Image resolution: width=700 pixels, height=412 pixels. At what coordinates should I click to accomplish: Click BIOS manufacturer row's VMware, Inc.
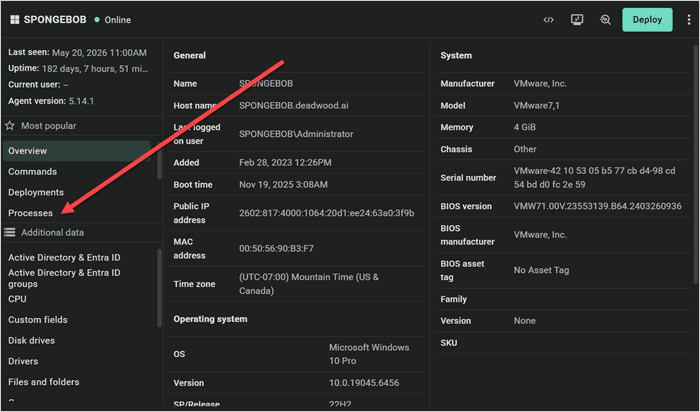click(540, 235)
